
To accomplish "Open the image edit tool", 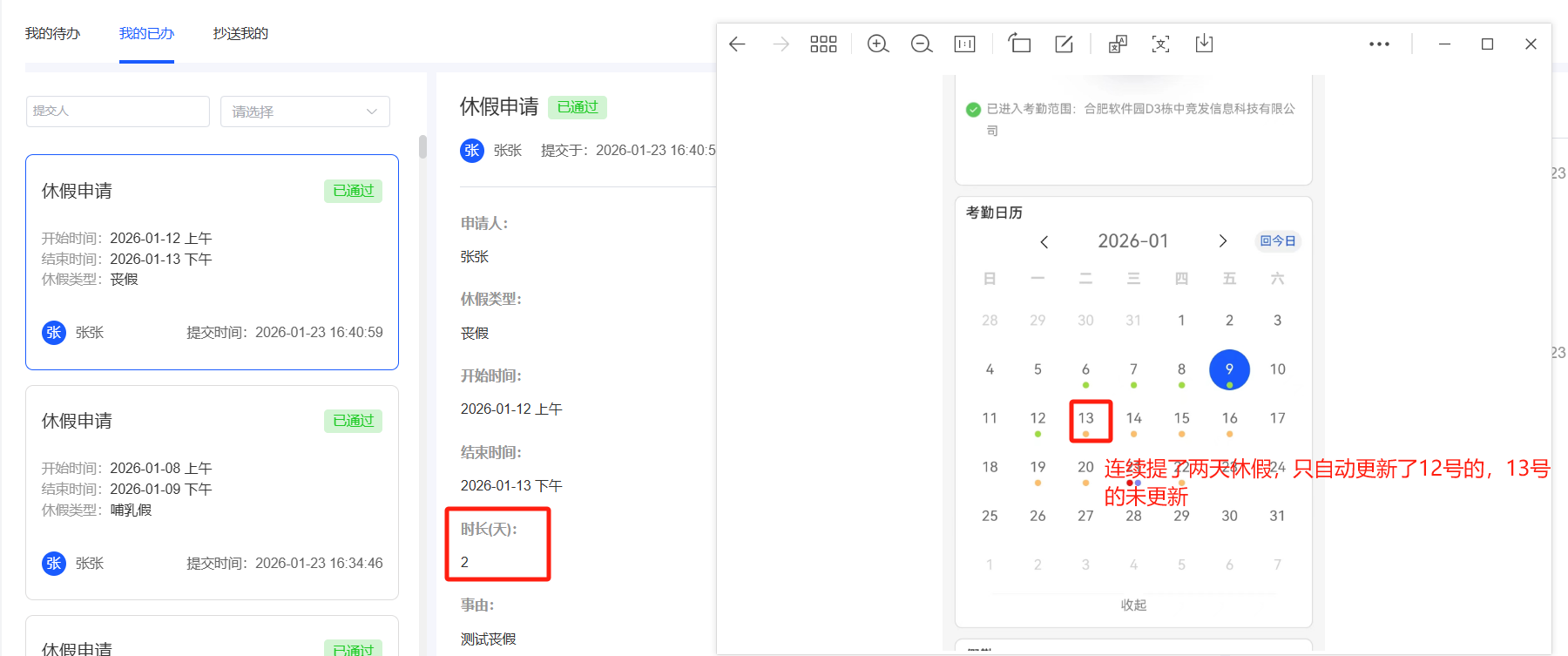I will [1064, 44].
